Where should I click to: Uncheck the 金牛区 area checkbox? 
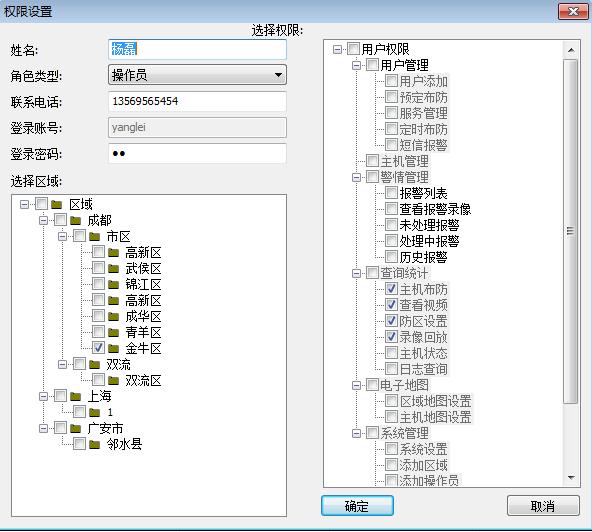coord(98,347)
